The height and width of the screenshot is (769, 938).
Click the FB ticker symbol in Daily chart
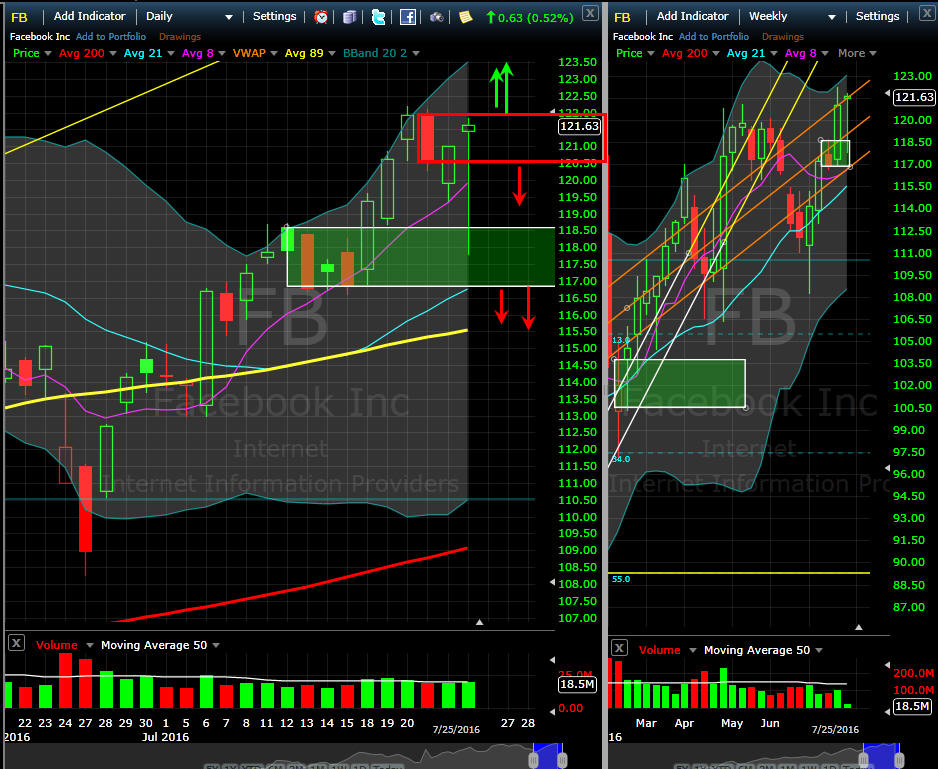tap(20, 17)
